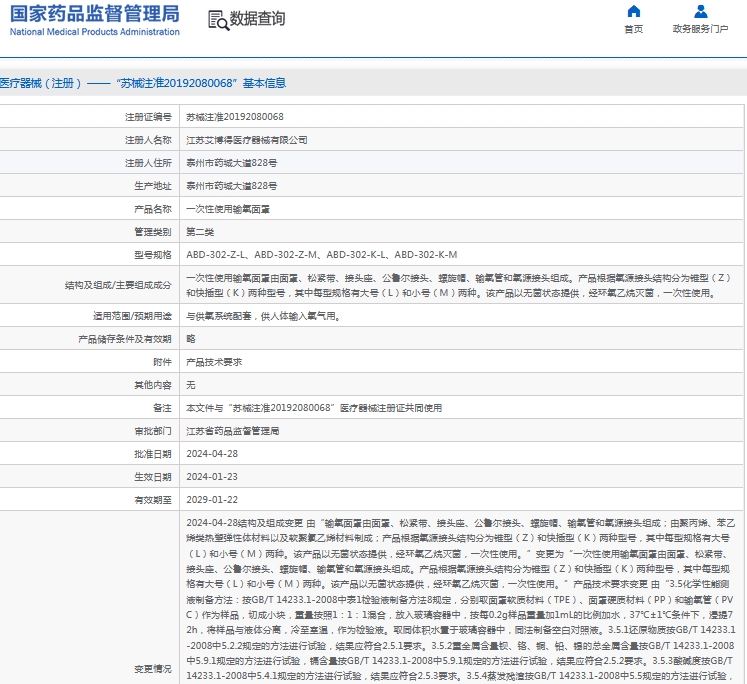Click the 变更情况 label
Screen dimensions: 747x684
(x=153, y=669)
